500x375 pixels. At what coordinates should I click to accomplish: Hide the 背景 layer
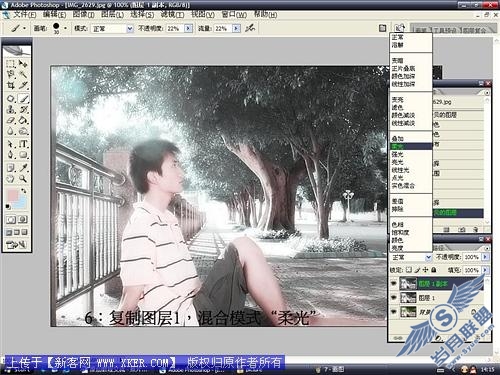(394, 312)
